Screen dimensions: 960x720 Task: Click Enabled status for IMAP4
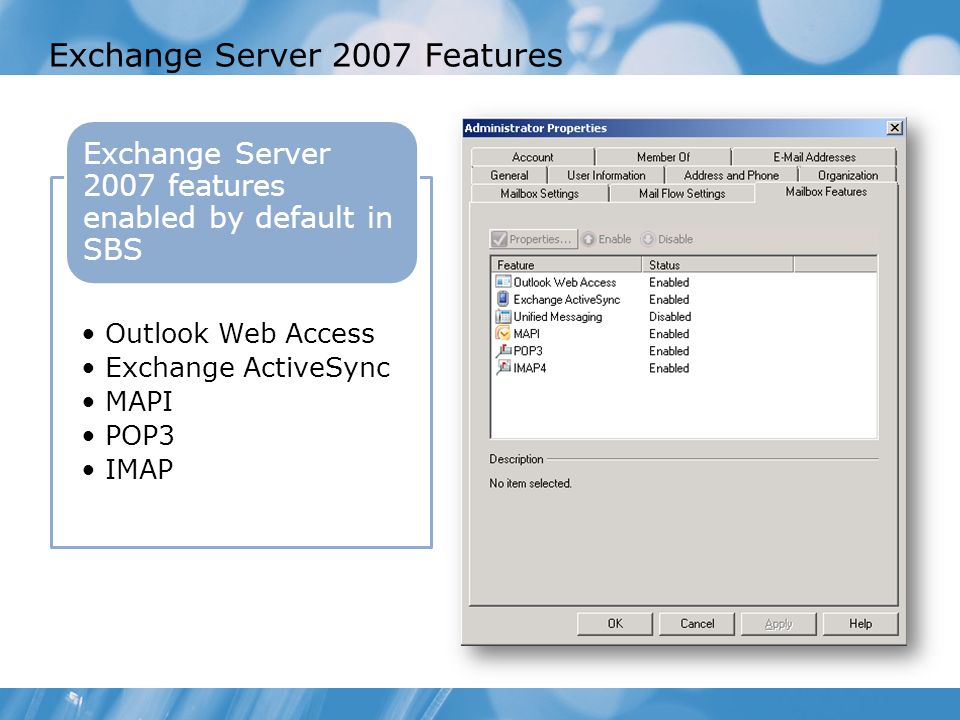point(669,368)
